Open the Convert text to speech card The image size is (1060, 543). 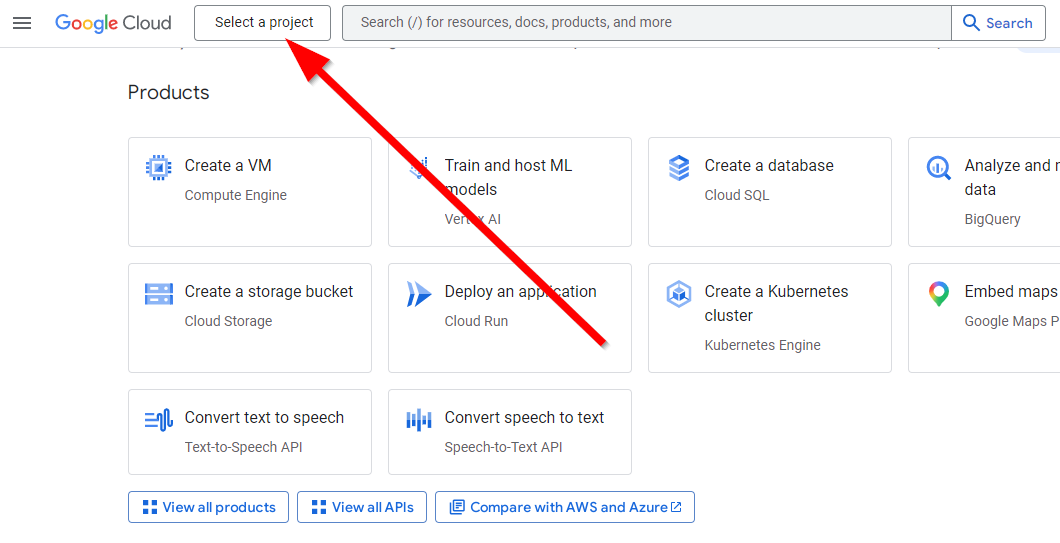[x=250, y=432]
